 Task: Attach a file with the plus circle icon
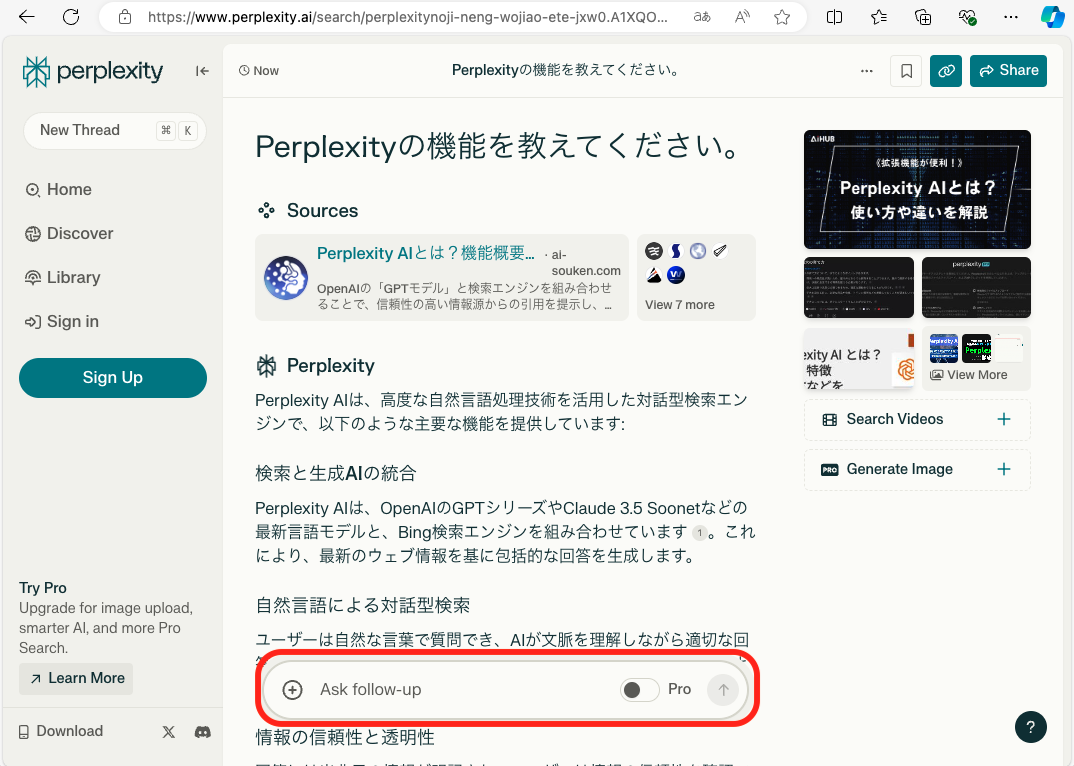tap(292, 690)
